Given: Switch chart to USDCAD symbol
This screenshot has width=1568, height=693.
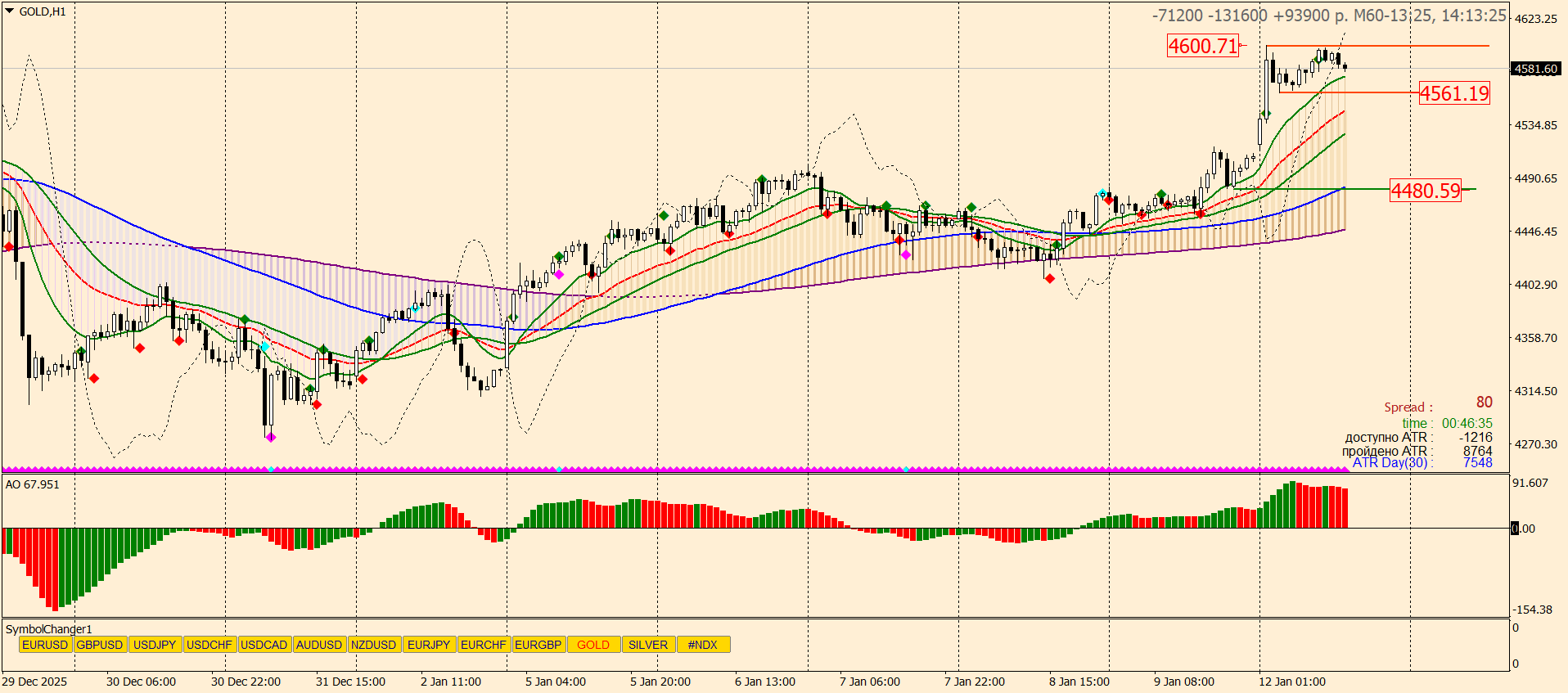Looking at the screenshot, I should [264, 645].
